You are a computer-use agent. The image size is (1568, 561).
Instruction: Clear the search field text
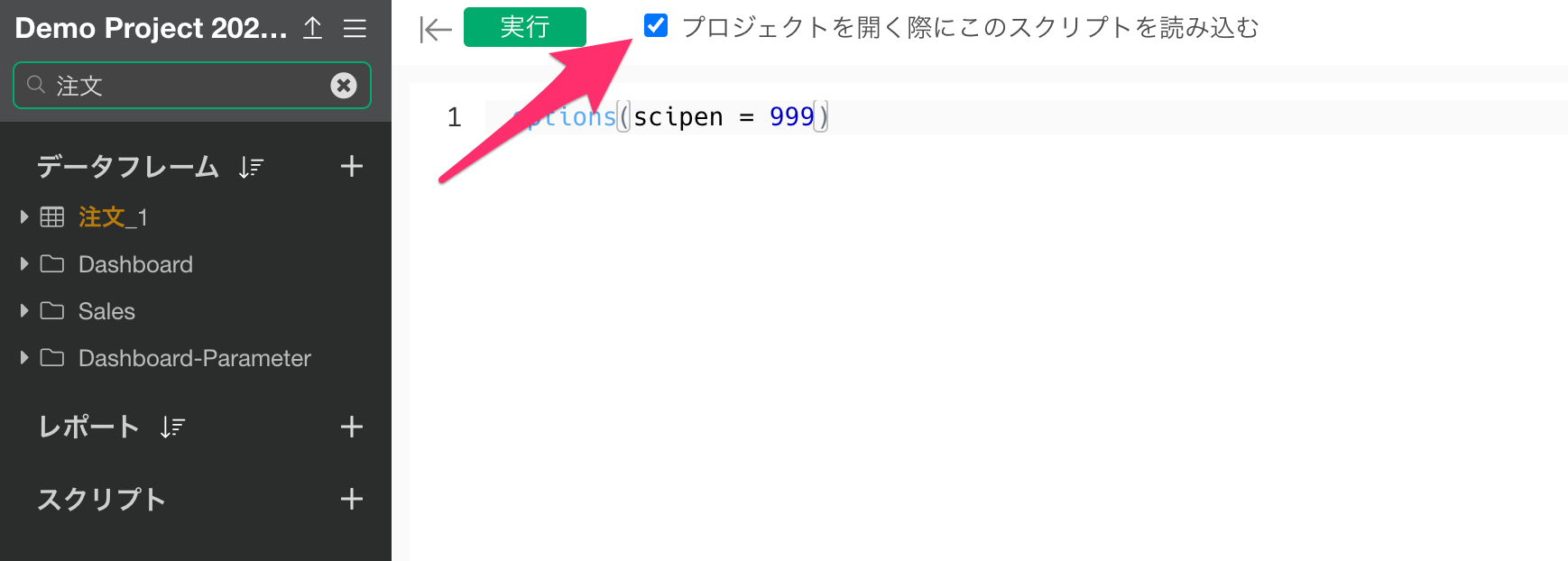coord(344,85)
